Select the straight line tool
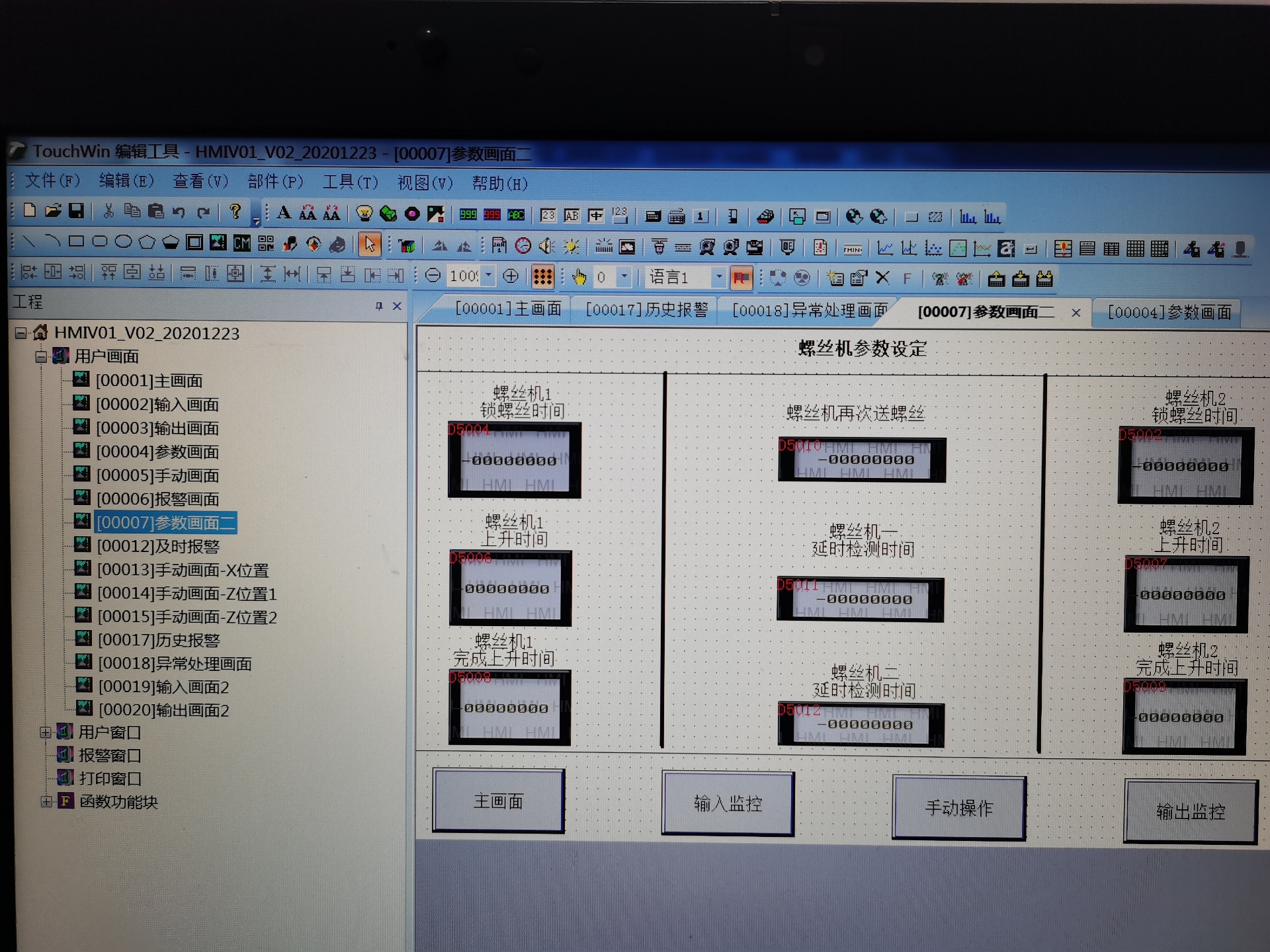The image size is (1270, 952). pos(29,242)
